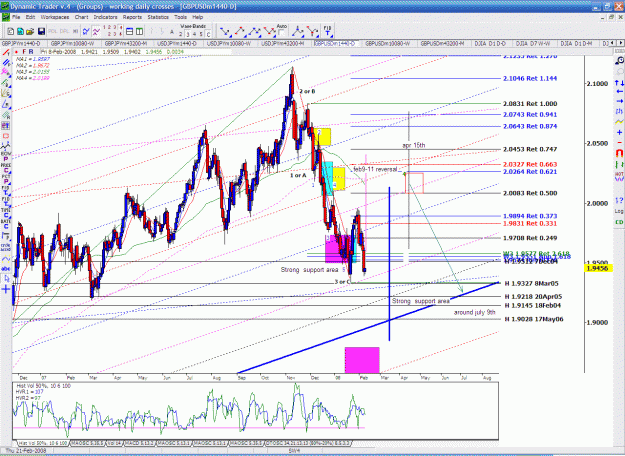Select first swing tool left of Auto

pyautogui.click(x=225, y=31)
